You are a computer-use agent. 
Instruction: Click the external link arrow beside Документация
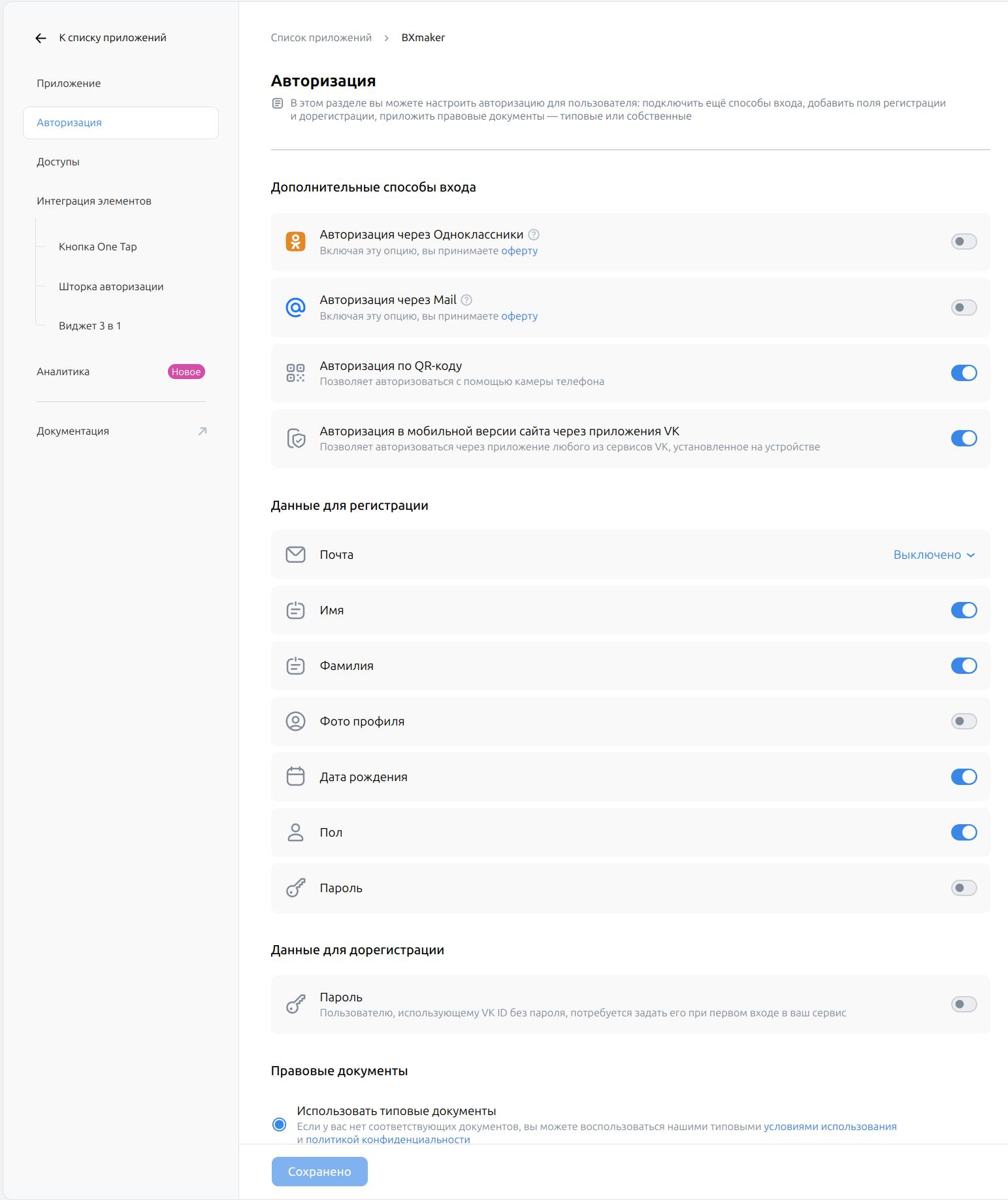click(x=203, y=431)
